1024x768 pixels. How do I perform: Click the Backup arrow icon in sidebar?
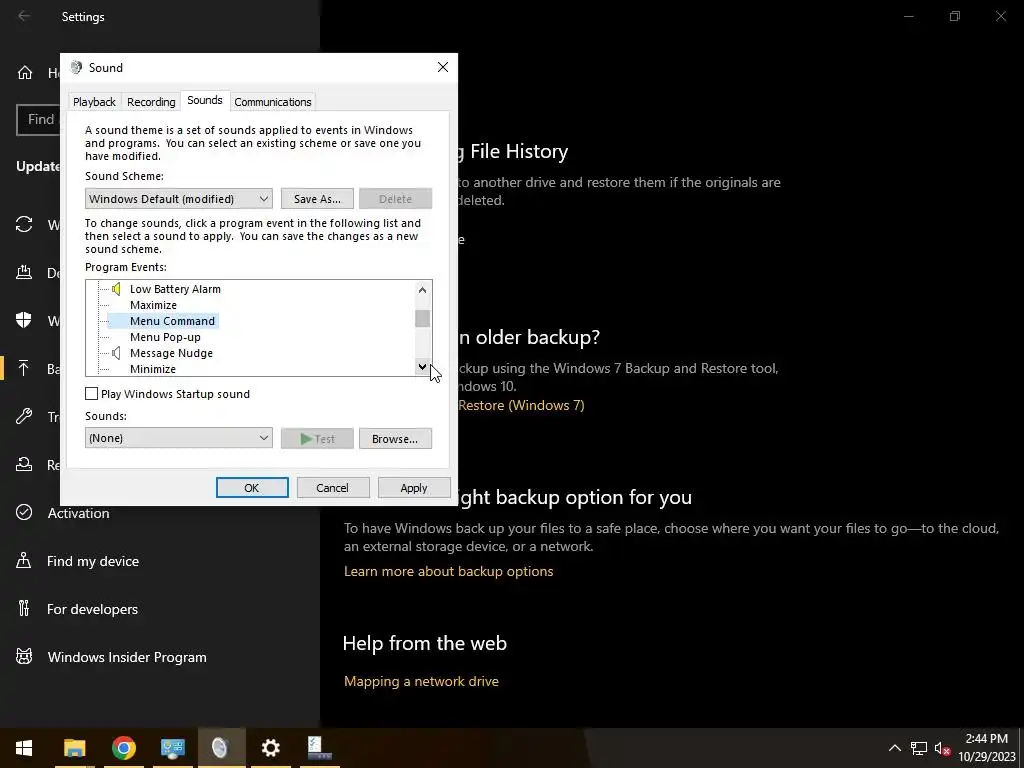(24, 368)
